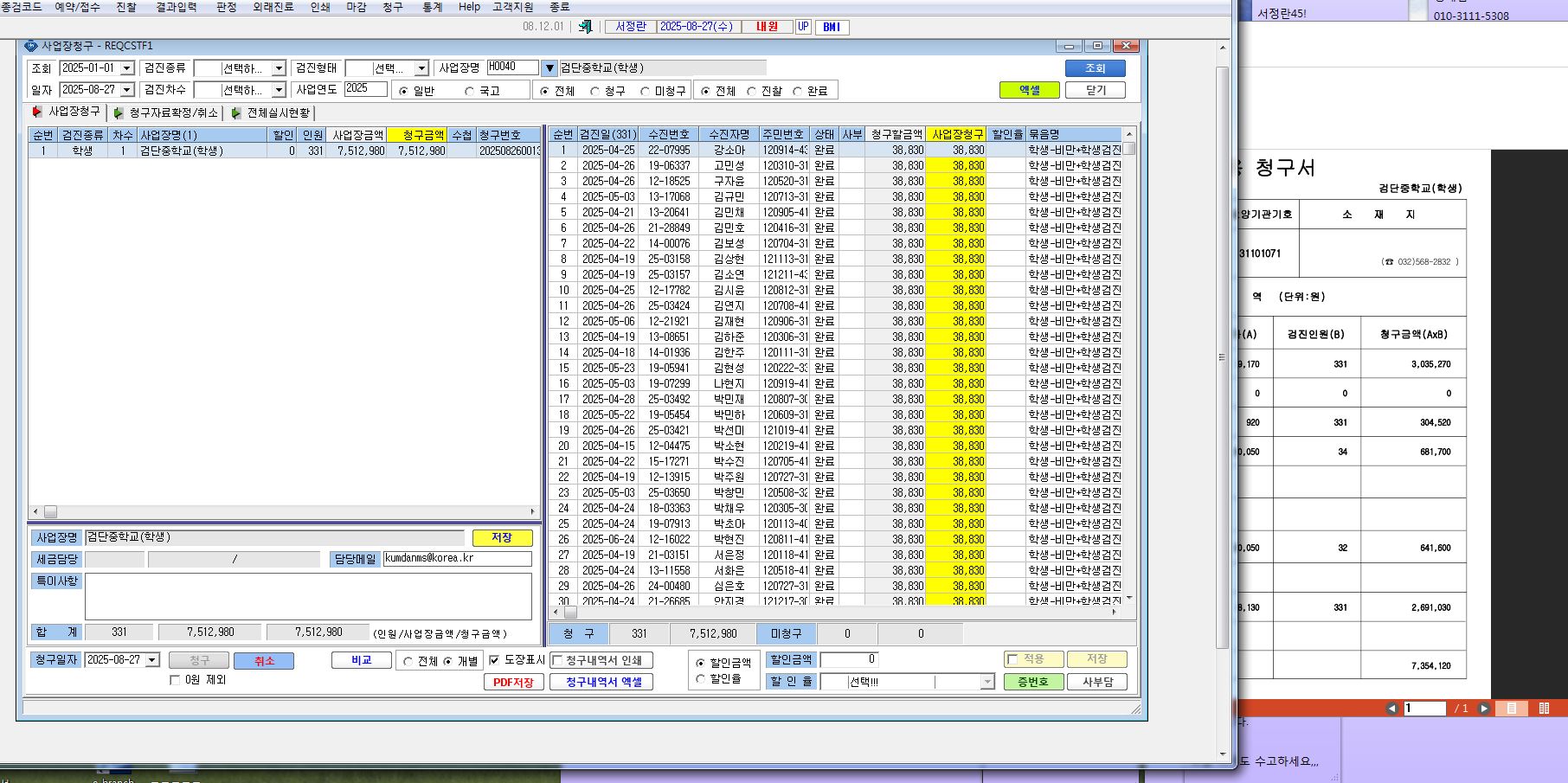The image size is (1568, 783).
Task: Click the PDF저장 button
Action: 513,682
